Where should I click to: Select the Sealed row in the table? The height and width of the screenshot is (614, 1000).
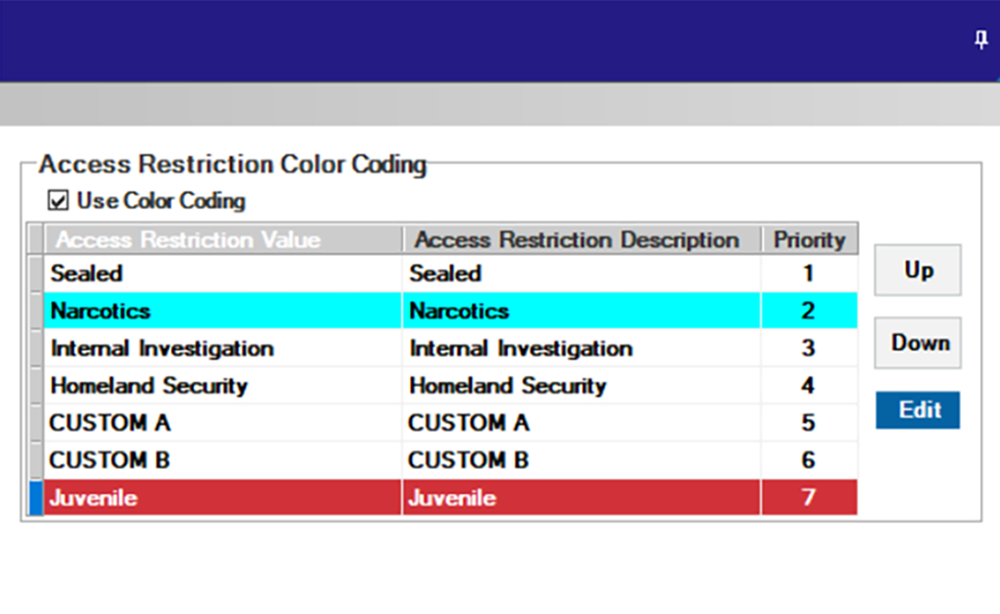tap(200, 273)
